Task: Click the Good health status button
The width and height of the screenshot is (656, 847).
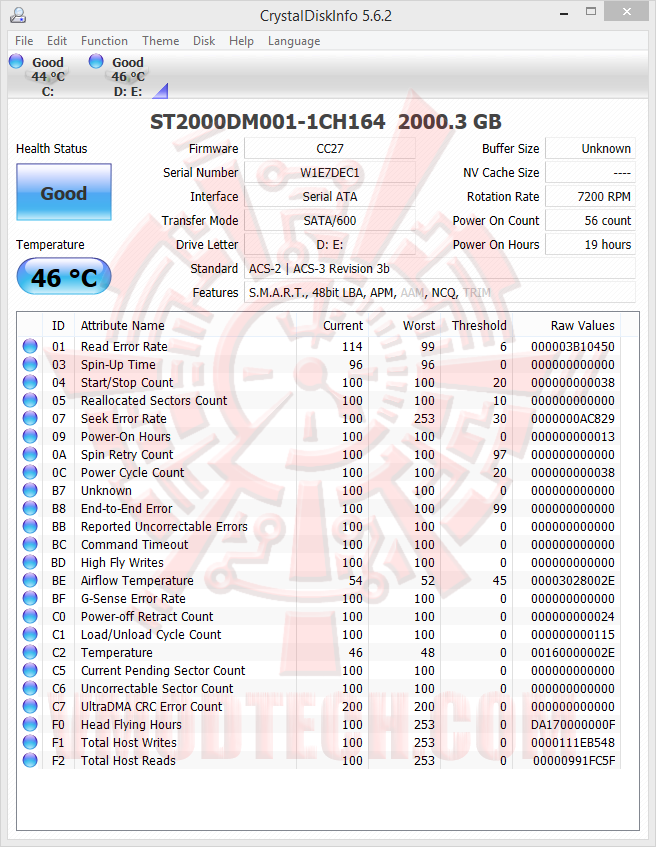Action: [x=64, y=192]
